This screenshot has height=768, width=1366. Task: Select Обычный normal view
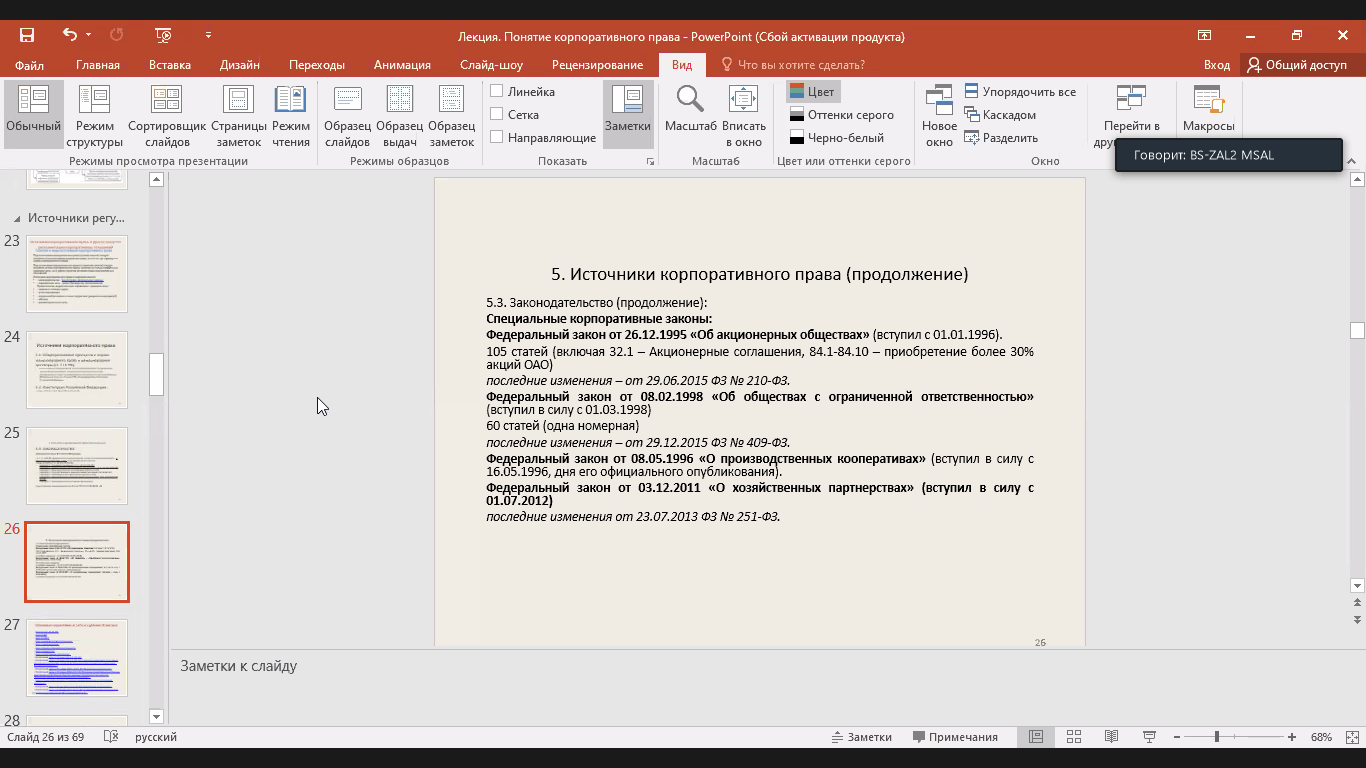tap(34, 114)
